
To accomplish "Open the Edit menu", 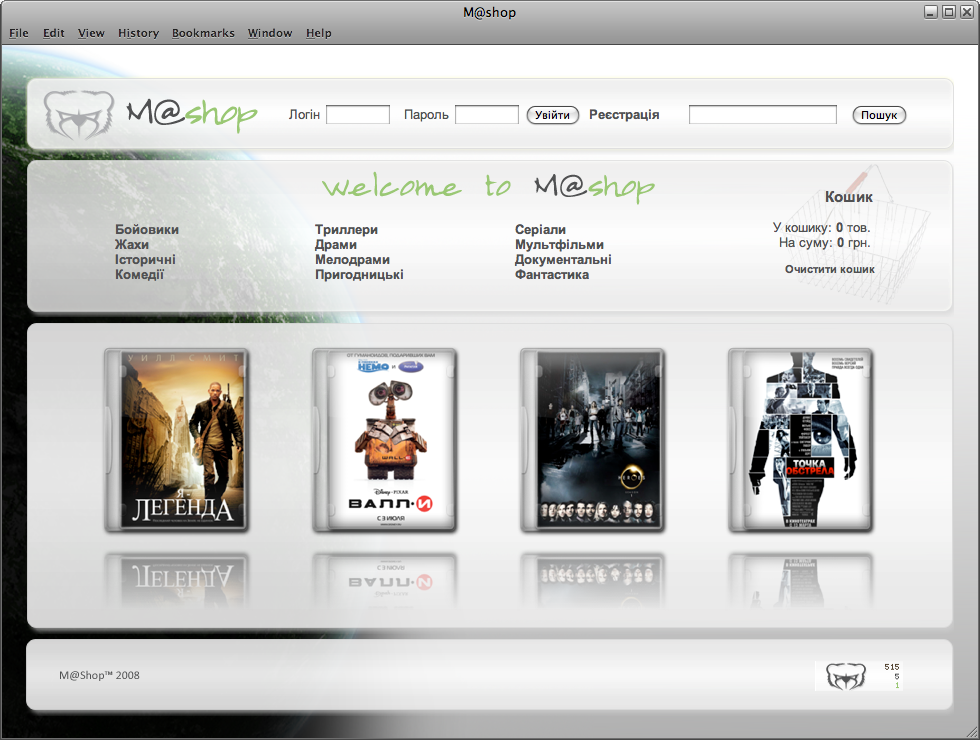I will [54, 33].
